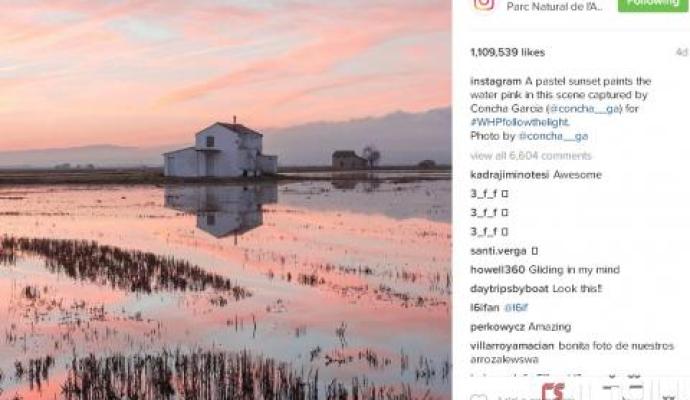This screenshot has width=690, height=400.
Task: Open santi.verga commenter profile
Action: (498, 251)
